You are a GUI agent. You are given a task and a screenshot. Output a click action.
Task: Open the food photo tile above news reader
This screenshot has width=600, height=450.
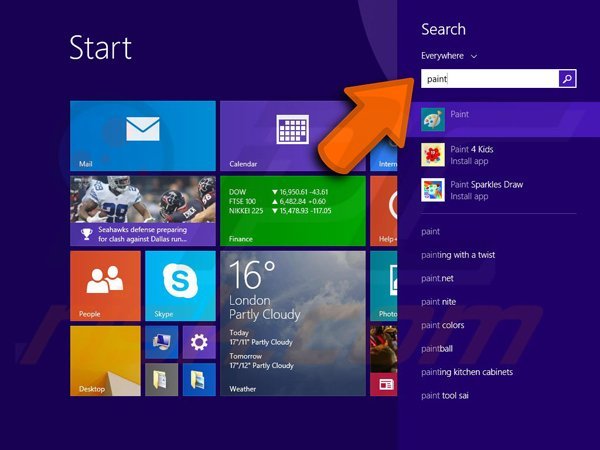pyautogui.click(x=384, y=349)
